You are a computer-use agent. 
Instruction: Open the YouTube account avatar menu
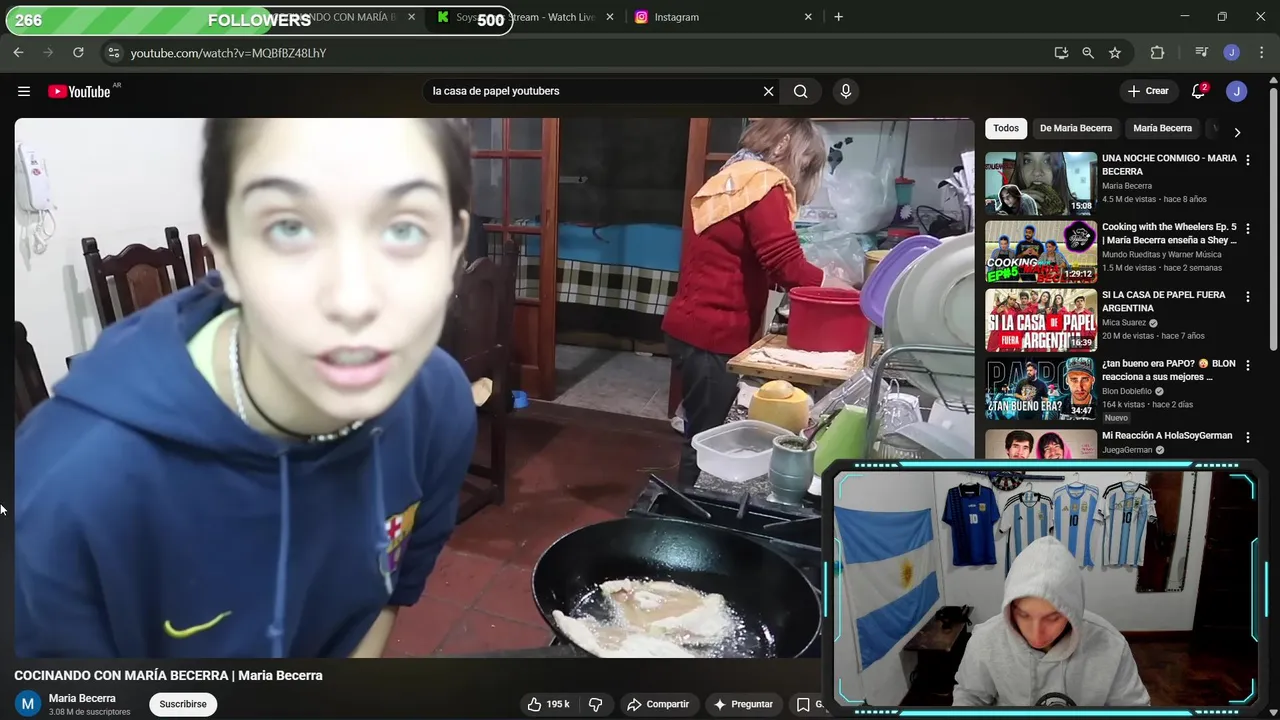click(x=1237, y=91)
